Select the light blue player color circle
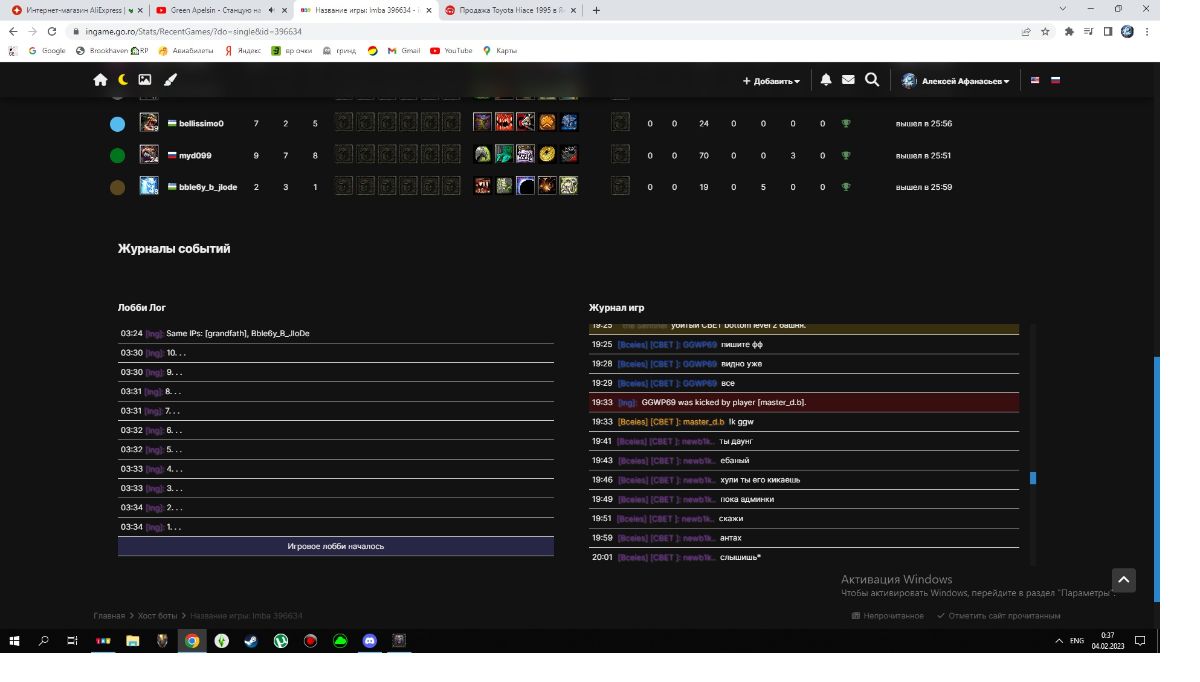The image size is (1200, 682). pos(117,124)
